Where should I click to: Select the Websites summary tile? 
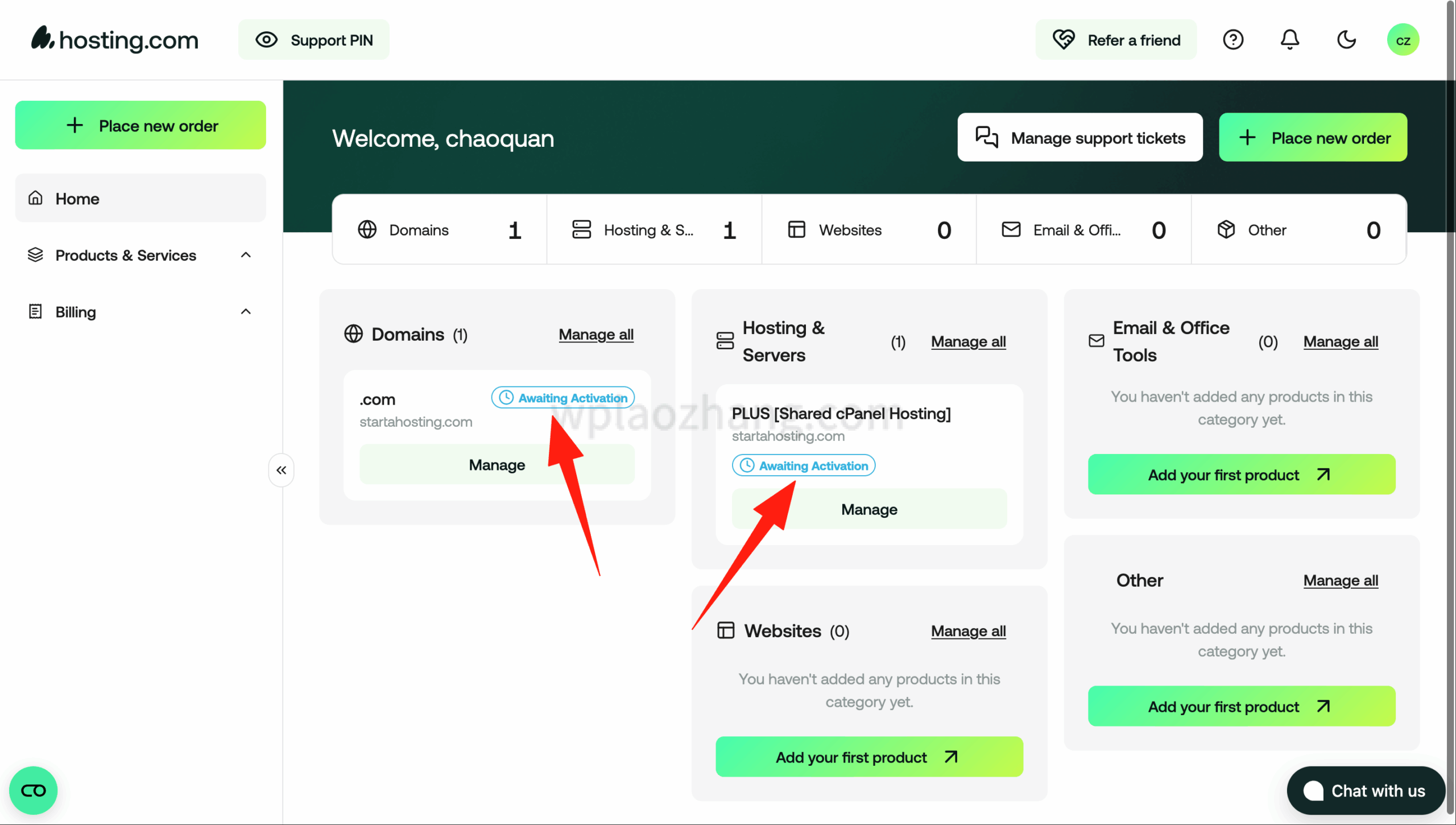coord(868,230)
